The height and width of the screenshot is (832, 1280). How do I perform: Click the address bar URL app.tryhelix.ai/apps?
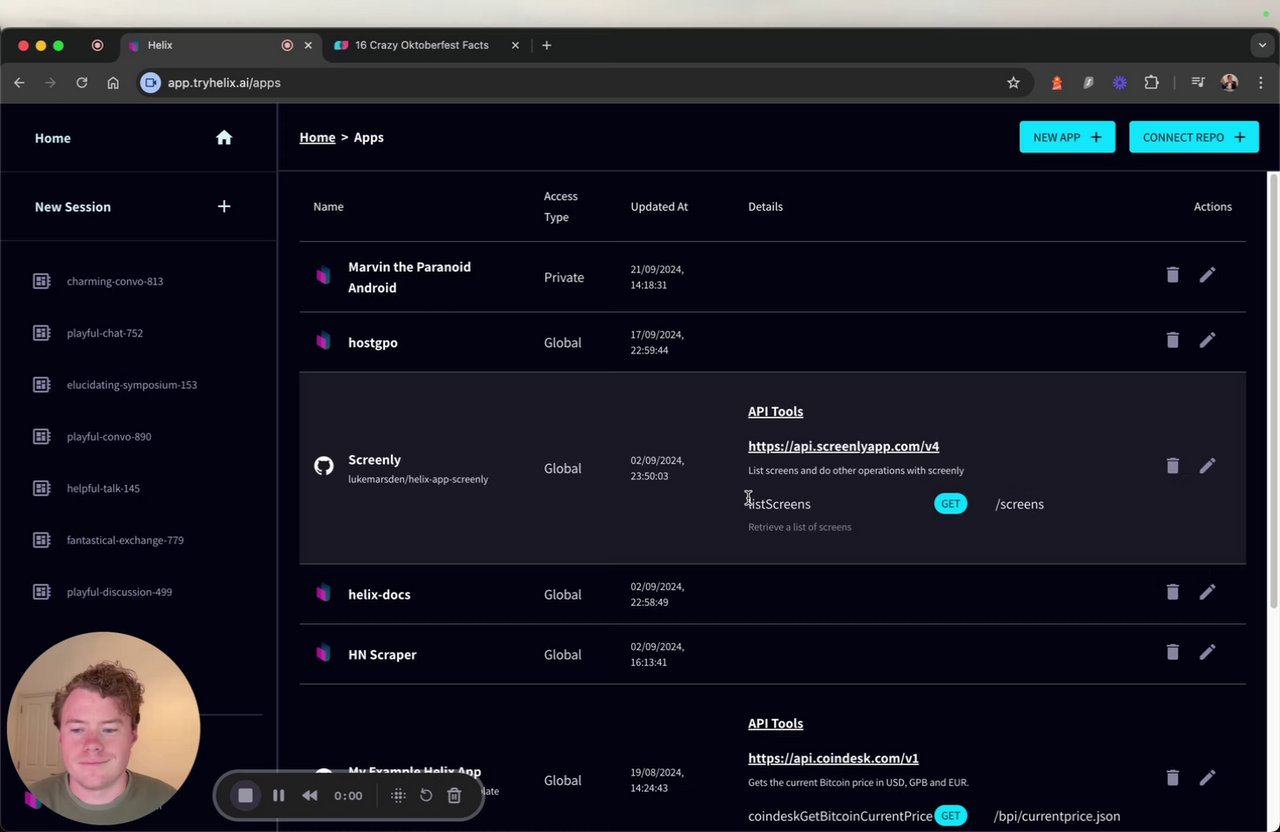point(224,83)
